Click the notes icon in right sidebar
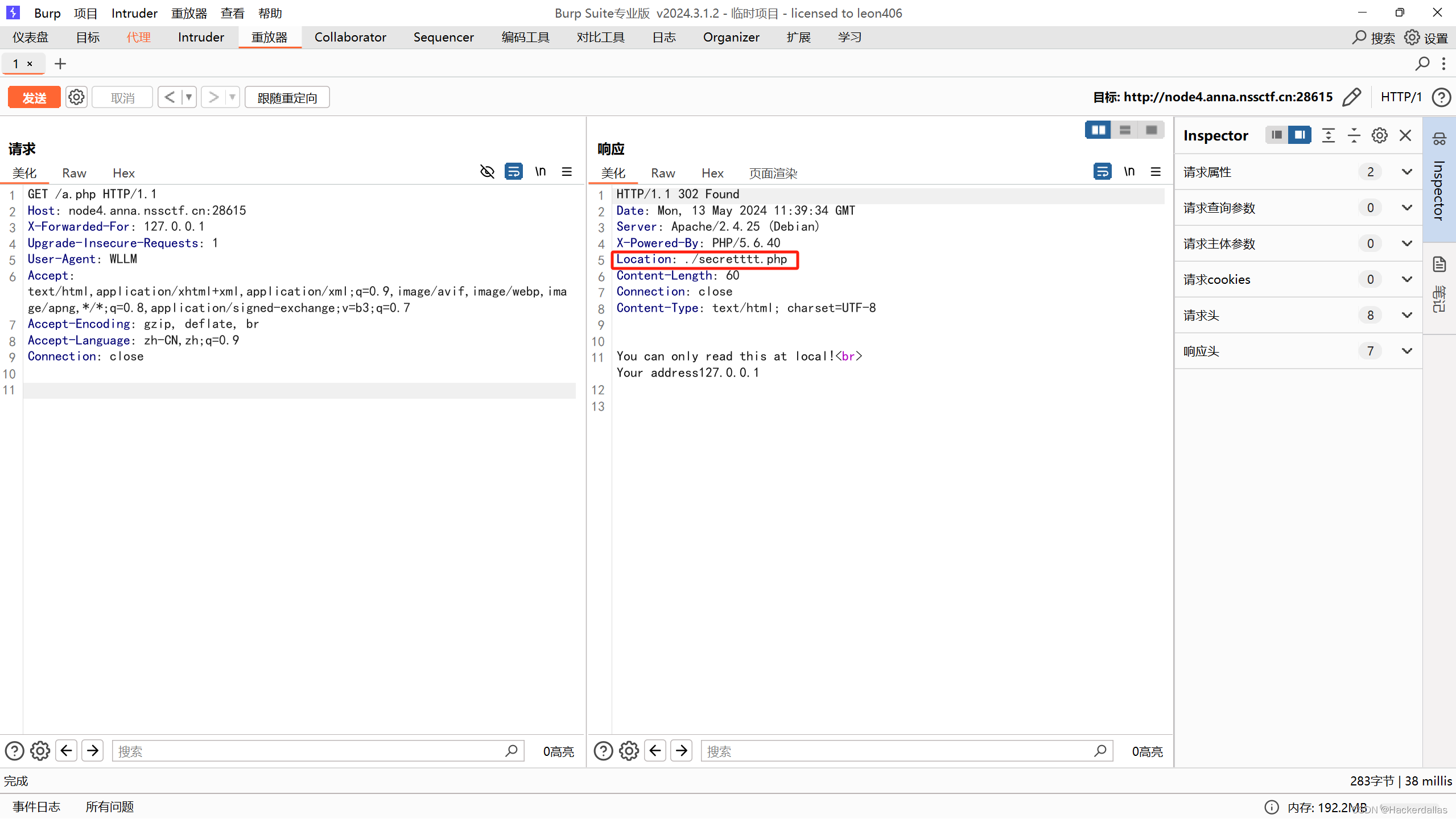Image resolution: width=1456 pixels, height=819 pixels. pyautogui.click(x=1439, y=264)
